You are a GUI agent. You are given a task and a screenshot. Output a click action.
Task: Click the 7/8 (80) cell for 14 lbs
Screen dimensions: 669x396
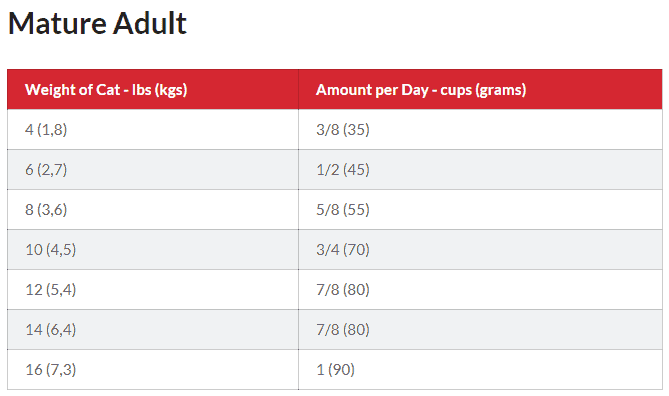click(x=480, y=329)
